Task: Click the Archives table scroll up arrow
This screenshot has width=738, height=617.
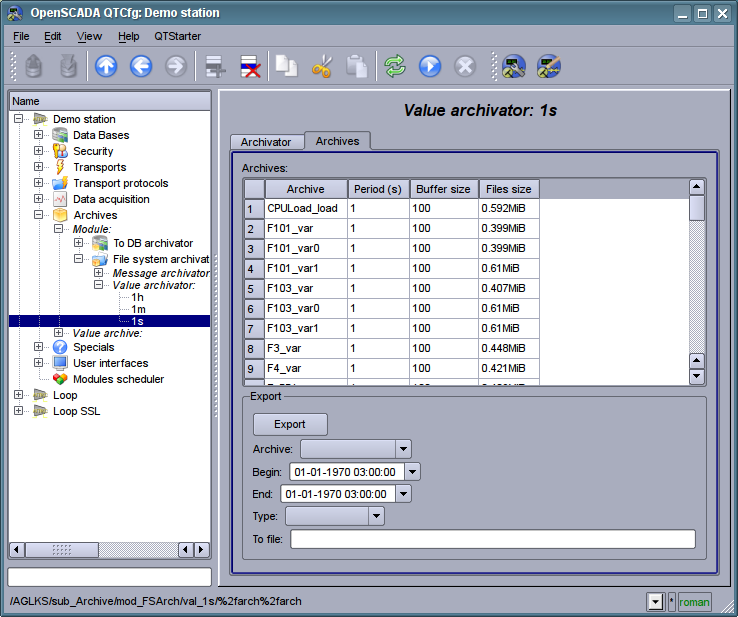Action: 697,187
